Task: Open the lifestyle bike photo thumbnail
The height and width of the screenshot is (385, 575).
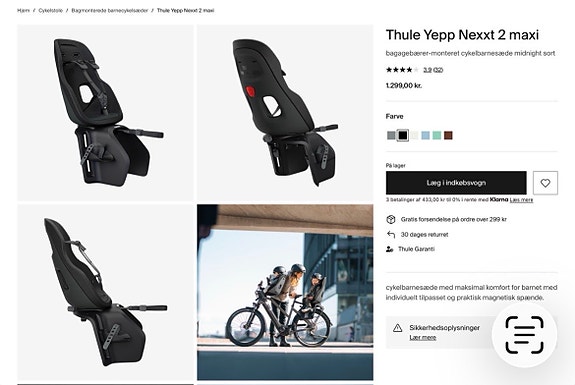Action: (x=285, y=292)
